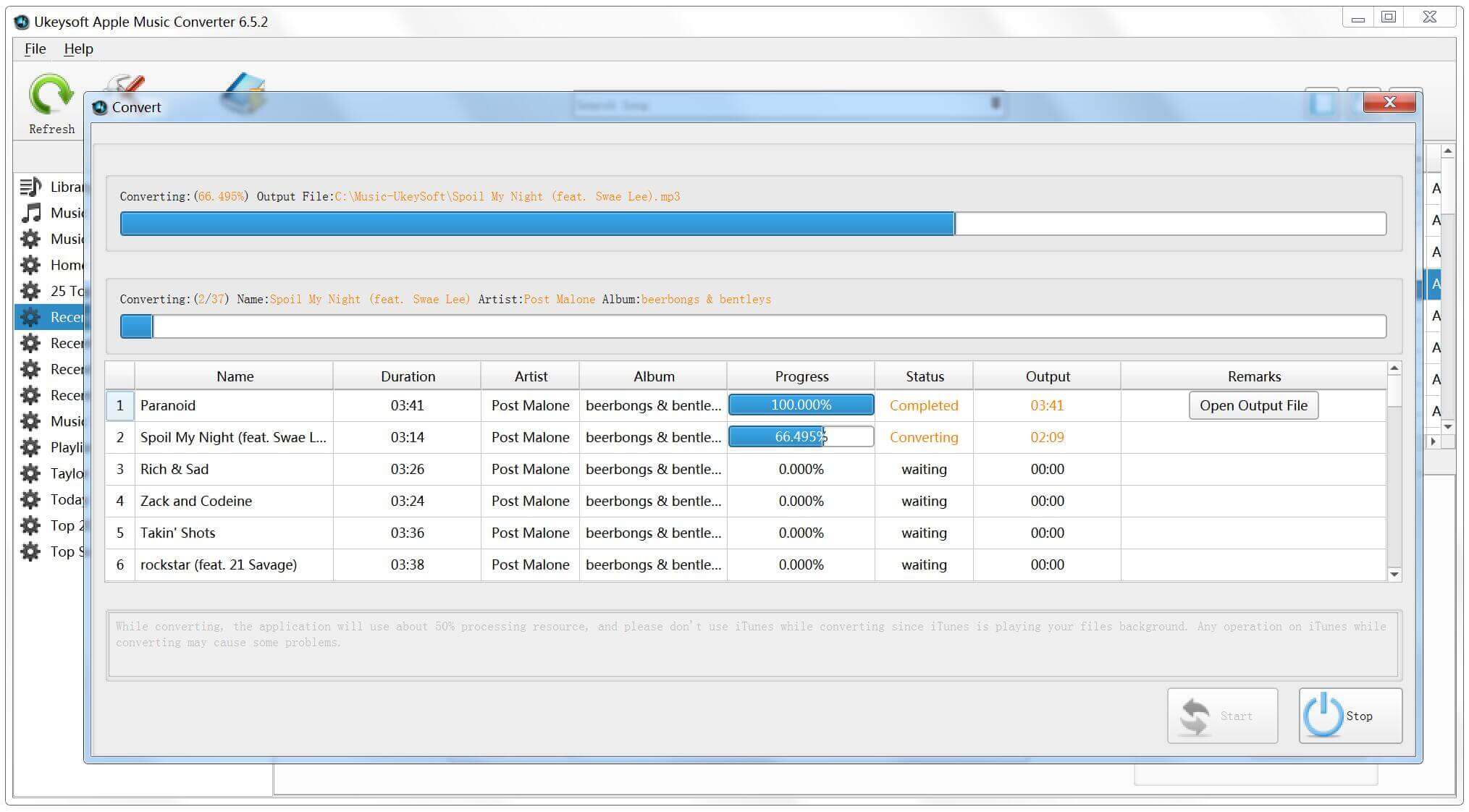The height and width of the screenshot is (812, 1469).
Task: Click Open Output File for Paranoid
Action: point(1254,405)
